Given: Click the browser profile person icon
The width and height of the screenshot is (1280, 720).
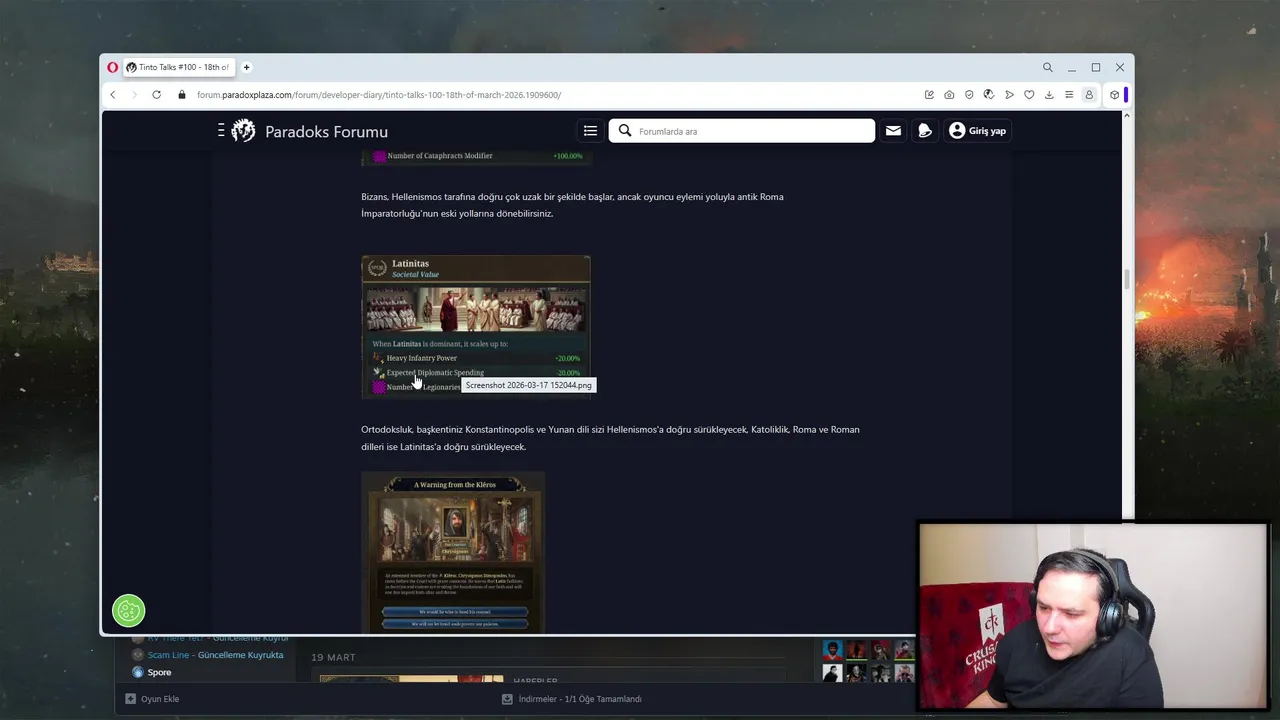Looking at the screenshot, I should pos(1089,95).
